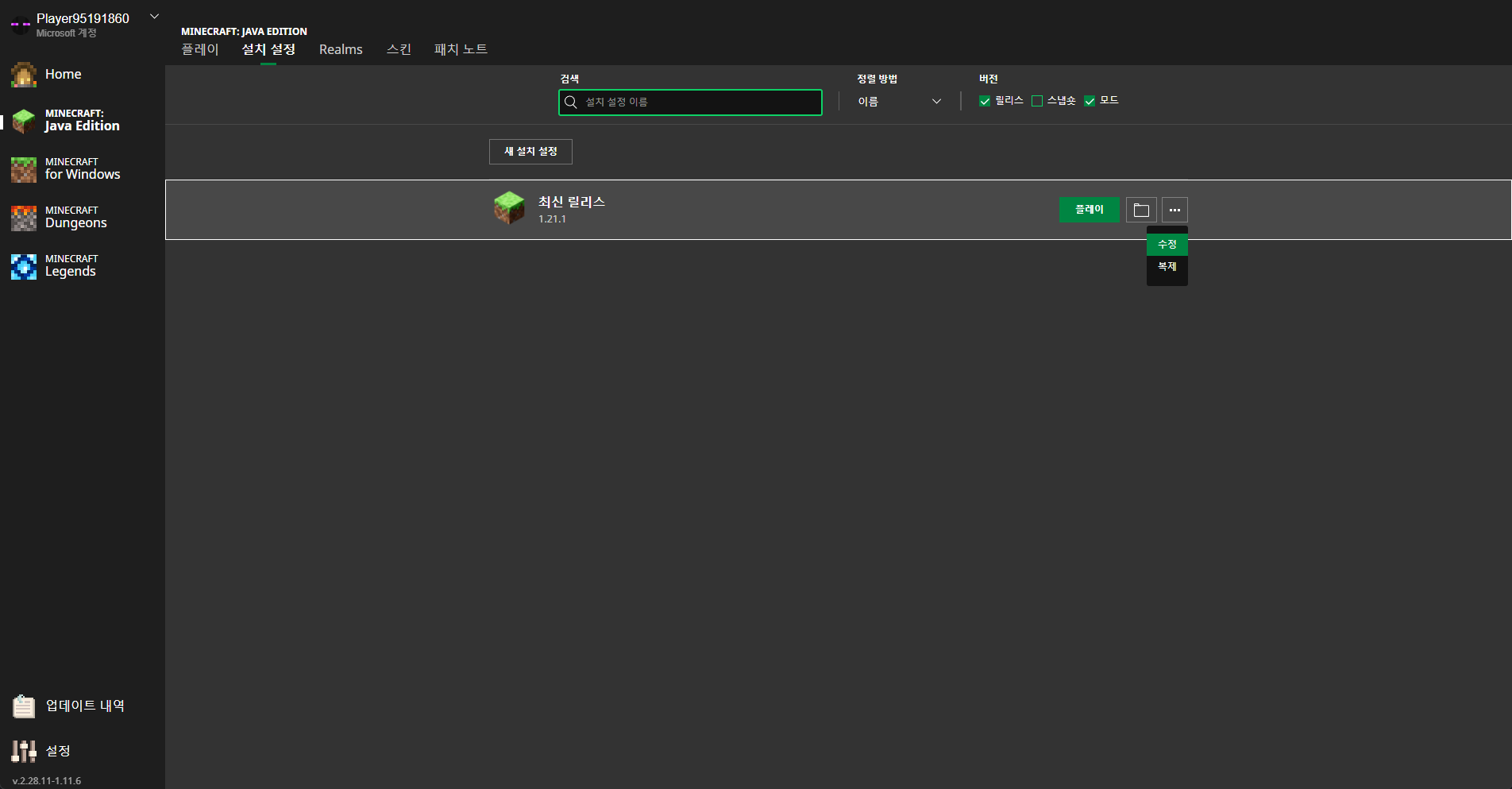The image size is (1512, 789).
Task: Open Minecraft Legends sidebar icon
Action: tap(24, 267)
